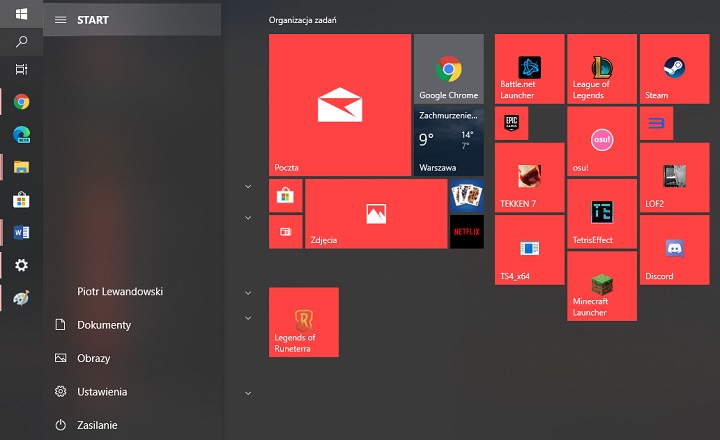
Task: Open the Battle.net Launcher tile
Action: click(529, 69)
